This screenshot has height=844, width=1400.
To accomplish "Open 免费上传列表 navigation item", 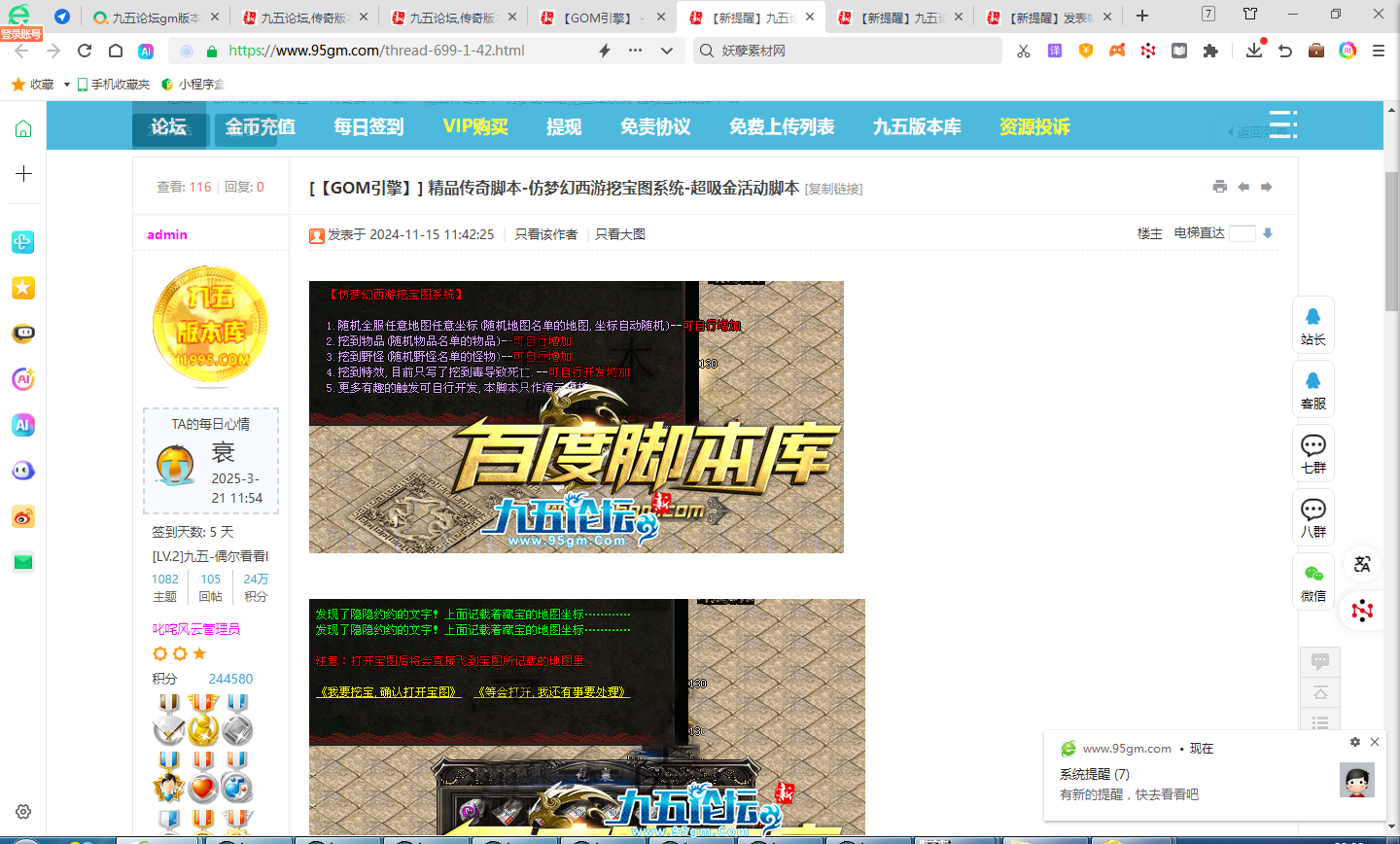I will click(x=782, y=126).
